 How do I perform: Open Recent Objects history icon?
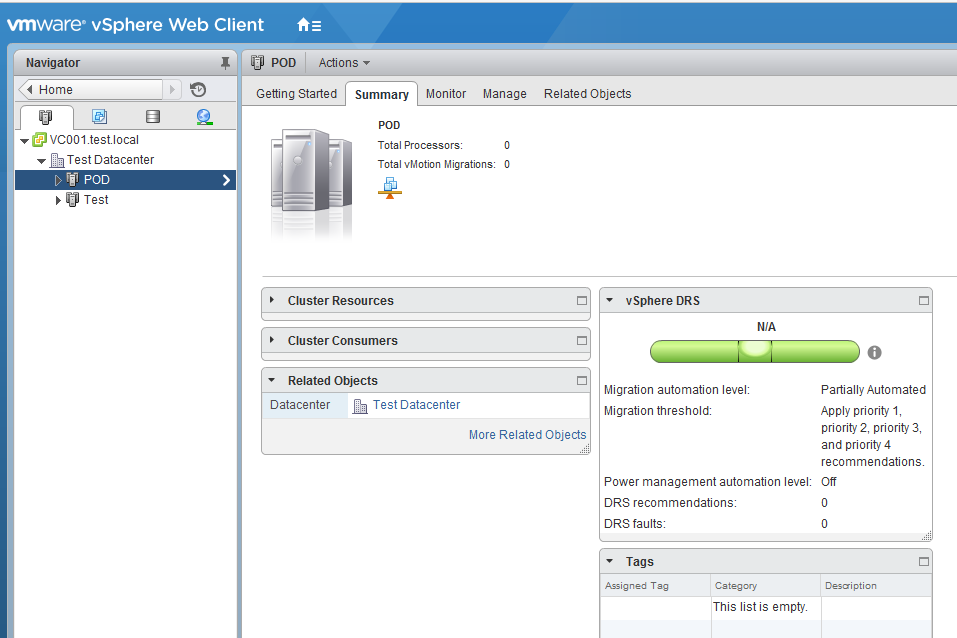point(197,89)
